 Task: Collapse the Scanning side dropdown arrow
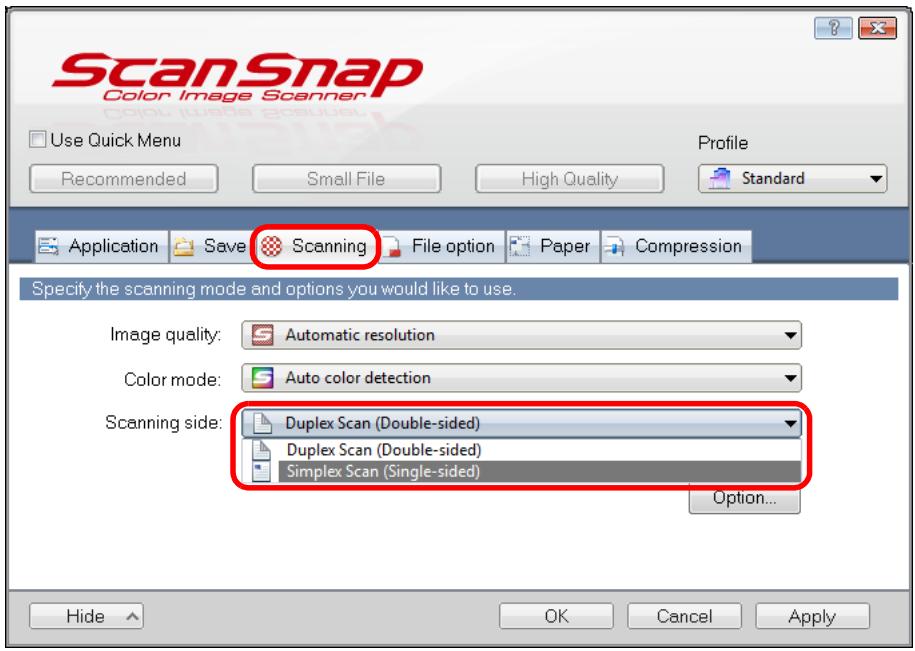(790, 423)
